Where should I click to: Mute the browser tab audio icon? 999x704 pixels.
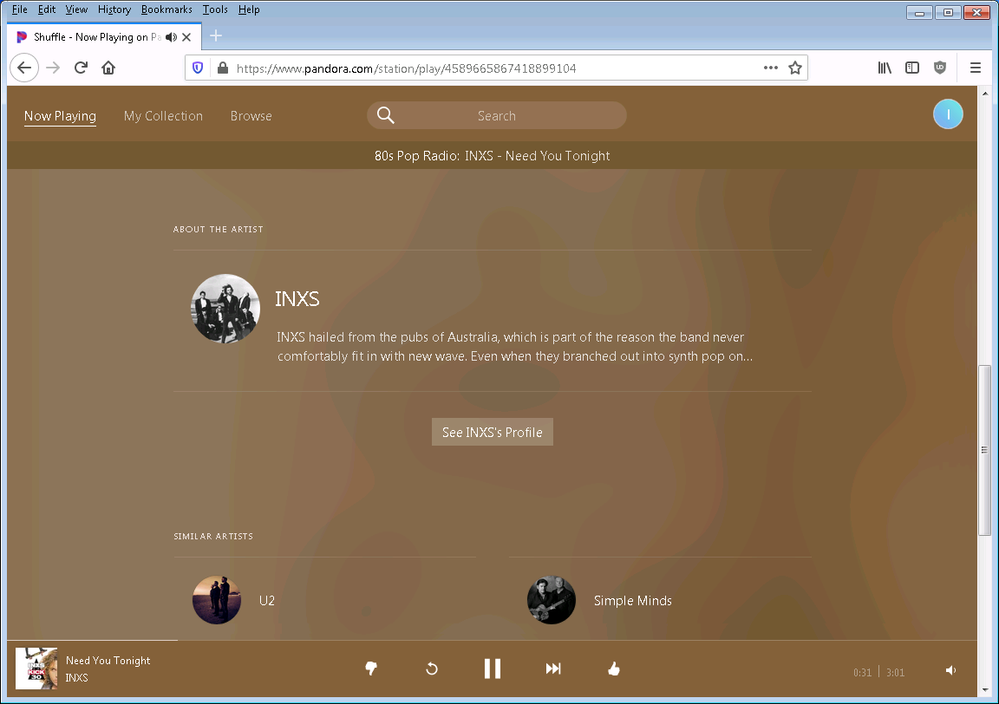[171, 37]
